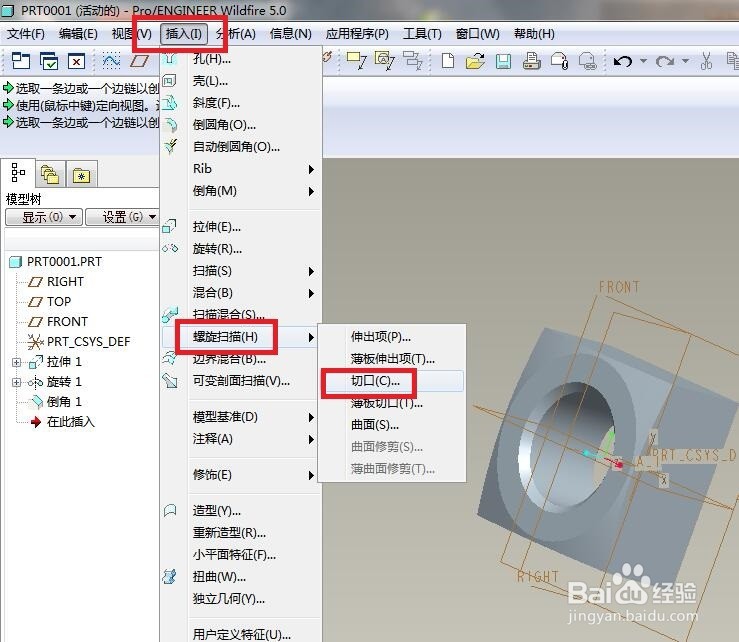Select the favorites tab with star folder
This screenshot has height=642, width=739.
82,175
